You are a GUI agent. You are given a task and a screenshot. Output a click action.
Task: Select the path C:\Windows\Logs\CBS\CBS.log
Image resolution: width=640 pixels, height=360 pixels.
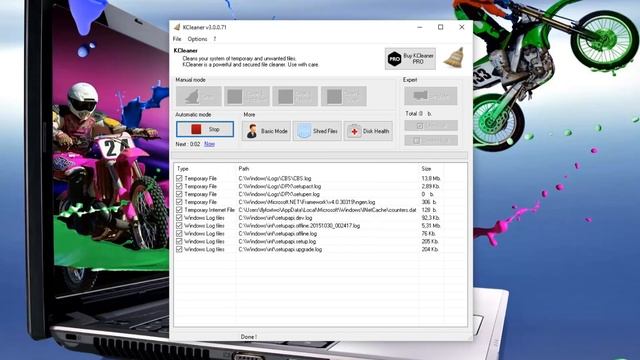[275, 178]
